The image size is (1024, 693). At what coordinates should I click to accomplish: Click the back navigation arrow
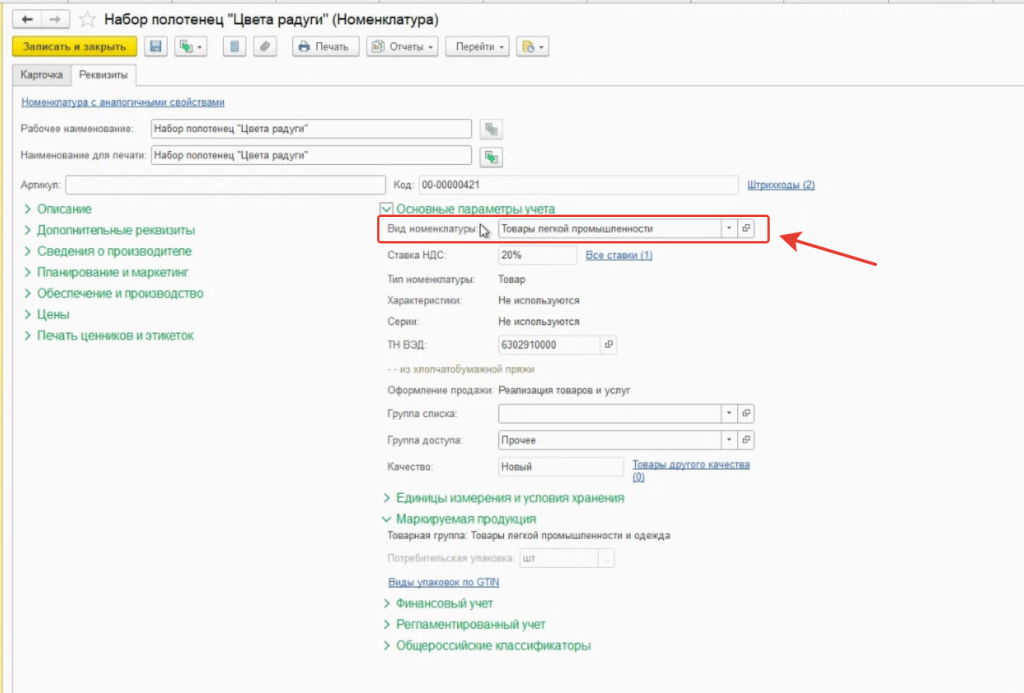pyautogui.click(x=27, y=19)
